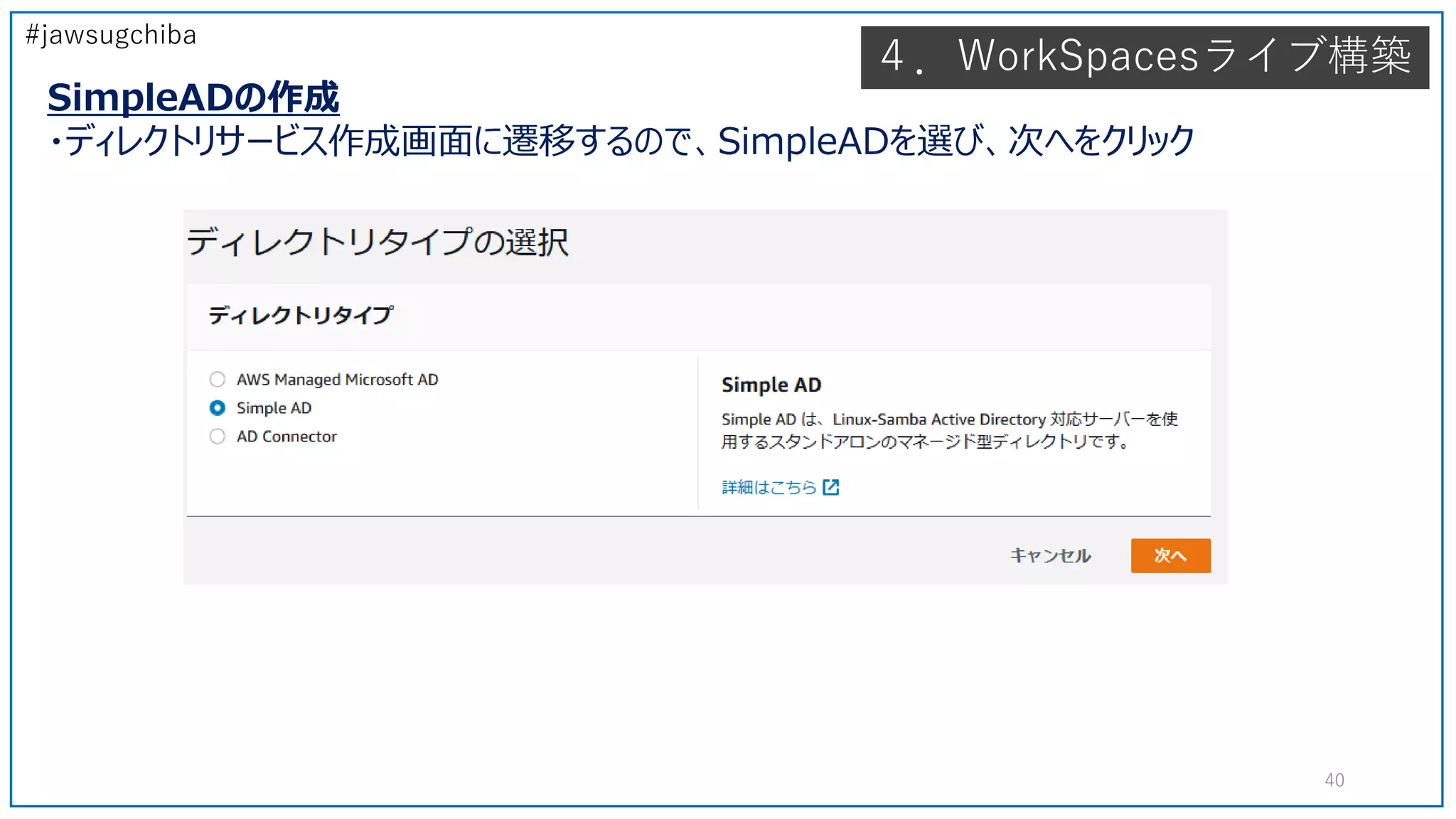The width and height of the screenshot is (1456, 819).
Task: Click the キャンセル button
Action: (x=1050, y=555)
